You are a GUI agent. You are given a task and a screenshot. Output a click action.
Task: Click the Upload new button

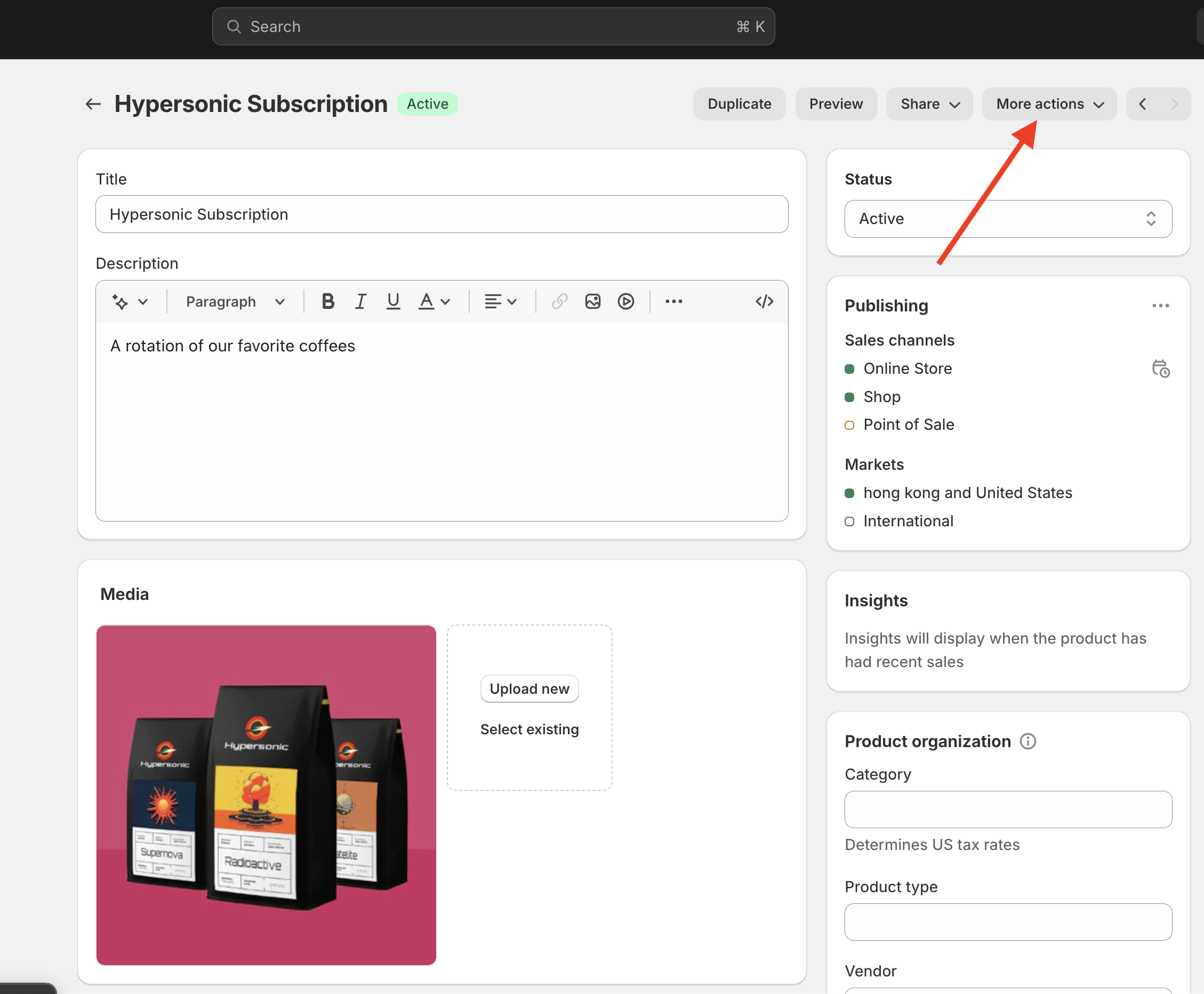pos(529,688)
